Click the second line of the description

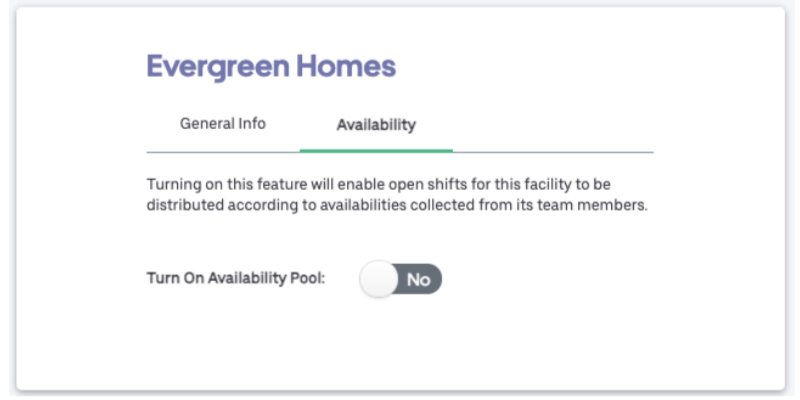pyautogui.click(x=398, y=206)
